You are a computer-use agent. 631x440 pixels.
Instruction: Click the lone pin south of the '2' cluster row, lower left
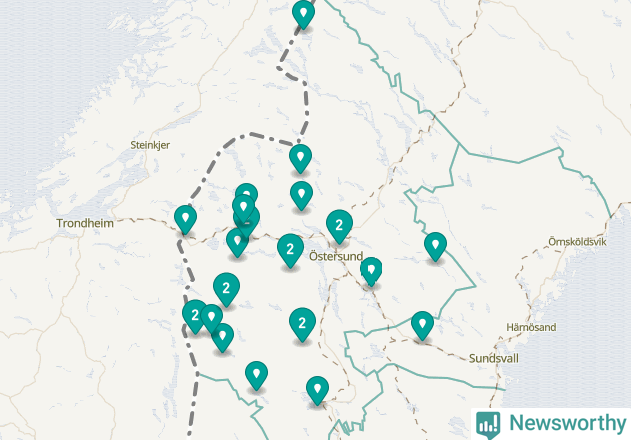[256, 375]
